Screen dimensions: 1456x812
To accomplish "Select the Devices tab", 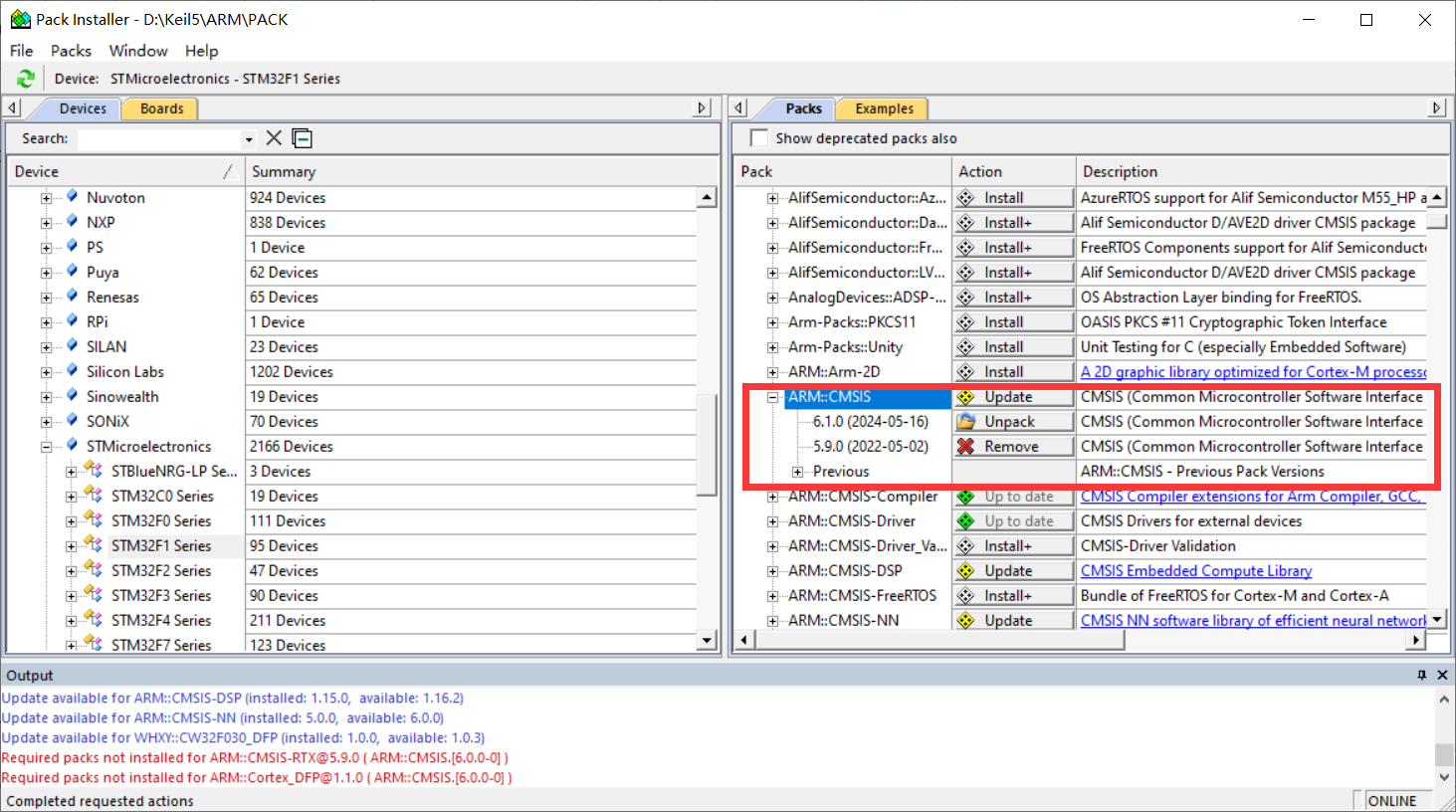I will click(83, 108).
